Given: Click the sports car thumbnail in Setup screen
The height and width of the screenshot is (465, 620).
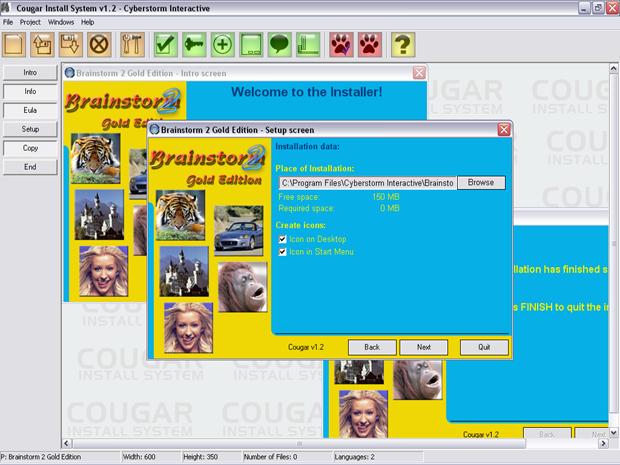Looking at the screenshot, I should pyautogui.click(x=238, y=231).
